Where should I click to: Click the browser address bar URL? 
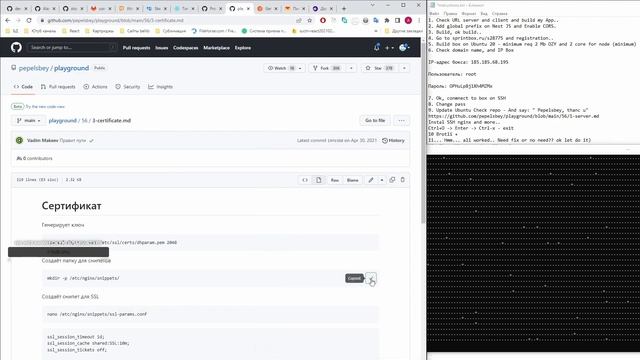coord(115,20)
